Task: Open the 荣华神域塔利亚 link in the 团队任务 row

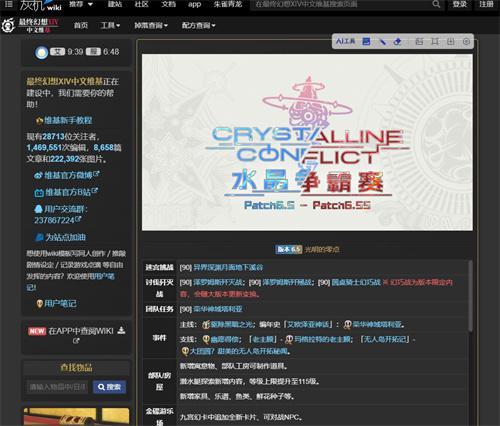Action: click(x=218, y=309)
